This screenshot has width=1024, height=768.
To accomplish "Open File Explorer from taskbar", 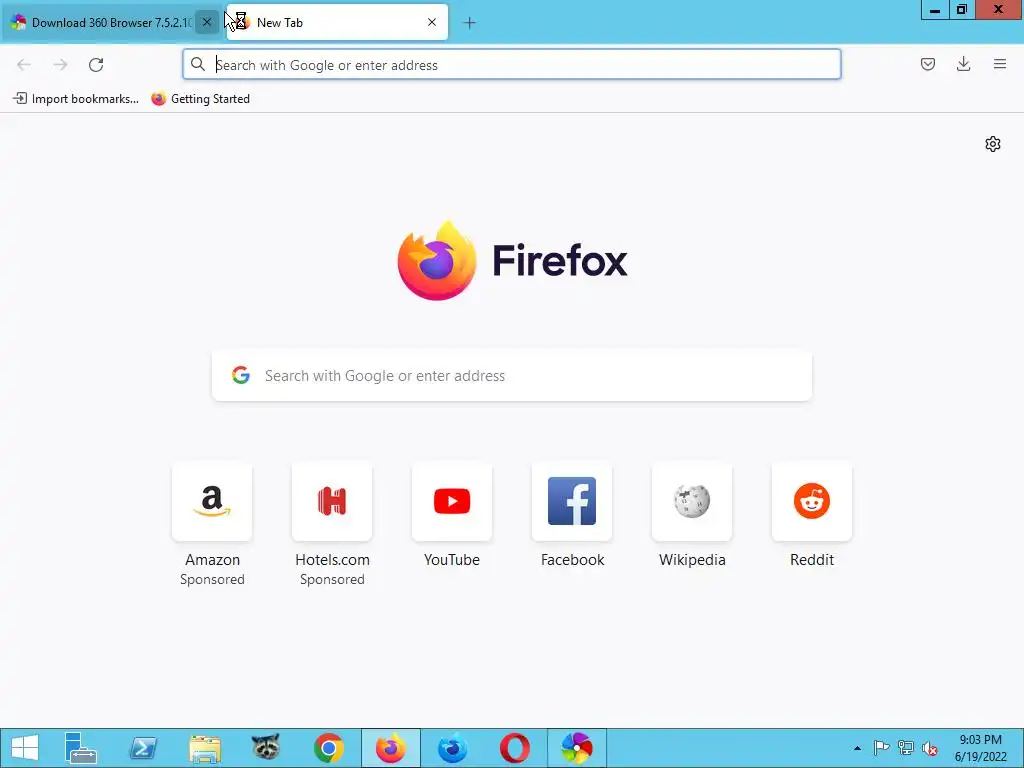I will pos(205,748).
